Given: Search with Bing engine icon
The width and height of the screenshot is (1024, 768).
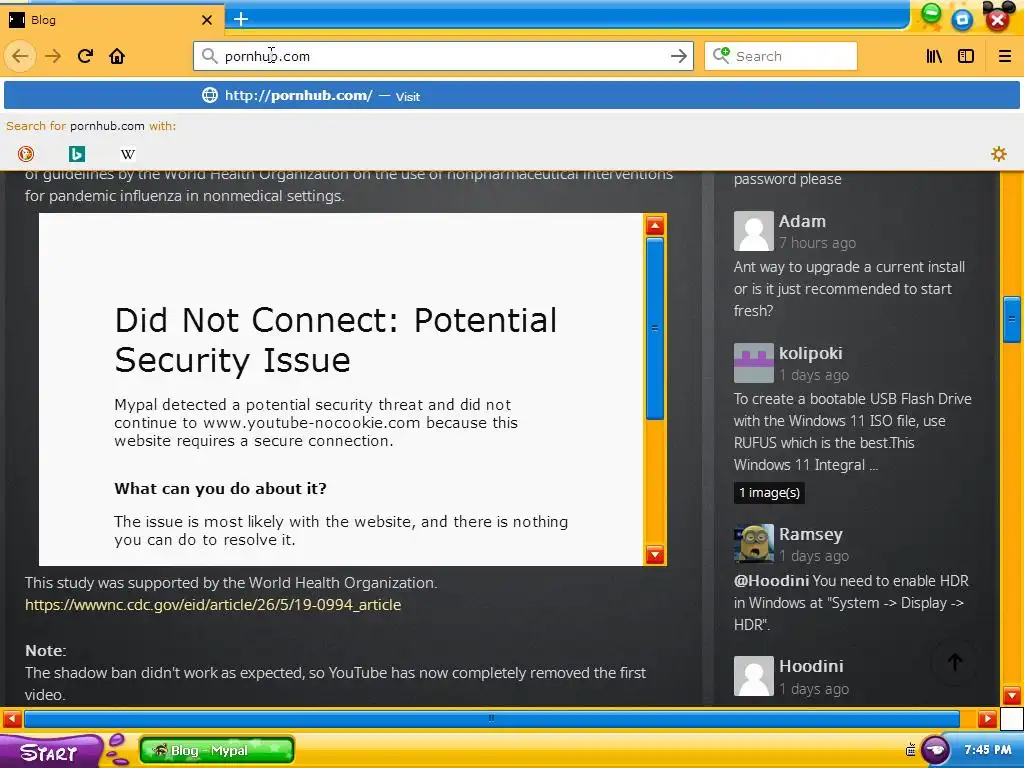Looking at the screenshot, I should pyautogui.click(x=77, y=154).
